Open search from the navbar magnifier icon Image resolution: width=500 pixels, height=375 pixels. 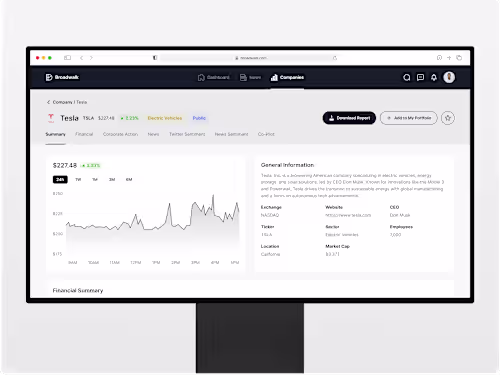pyautogui.click(x=406, y=77)
